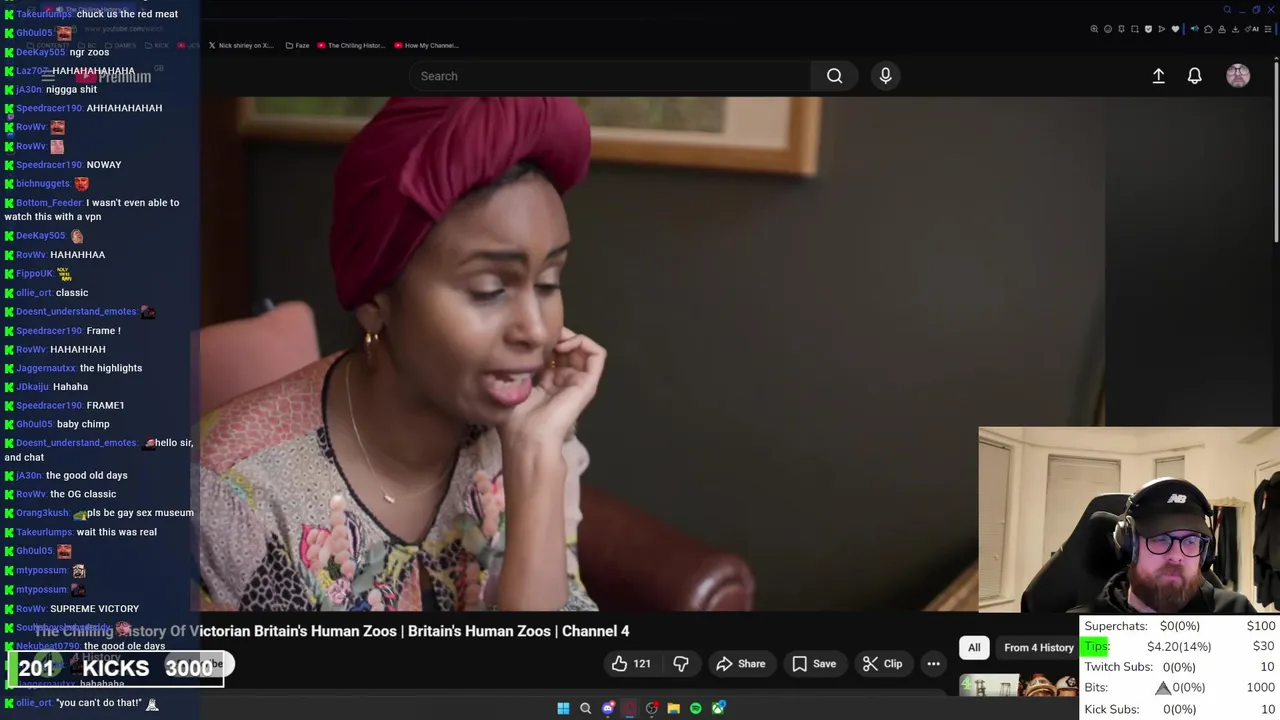Click the browser snapshot selection icon

[x=1135, y=29]
